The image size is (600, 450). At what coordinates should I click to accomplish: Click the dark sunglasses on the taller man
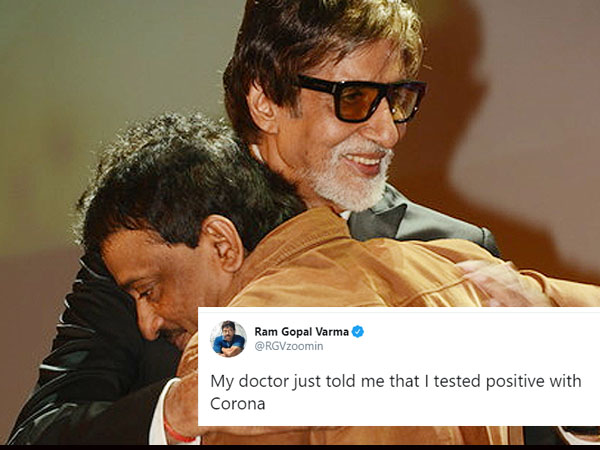click(x=362, y=98)
